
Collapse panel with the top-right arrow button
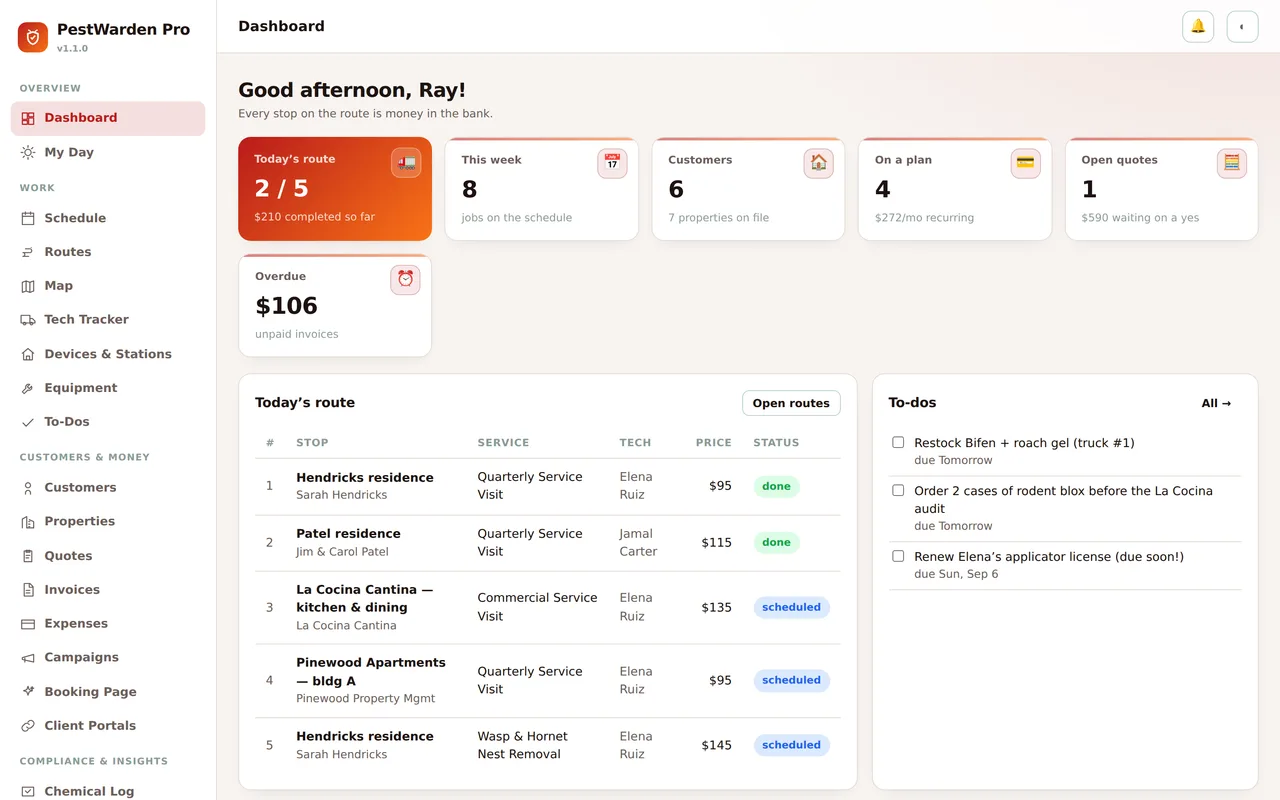[1242, 27]
